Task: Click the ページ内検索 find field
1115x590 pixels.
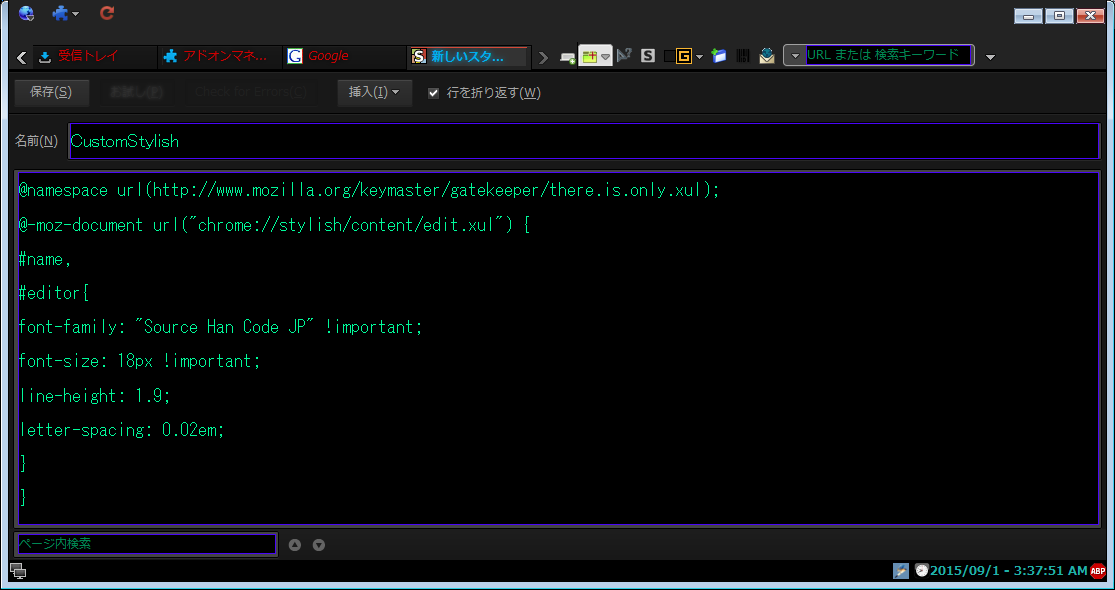Action: (x=146, y=544)
